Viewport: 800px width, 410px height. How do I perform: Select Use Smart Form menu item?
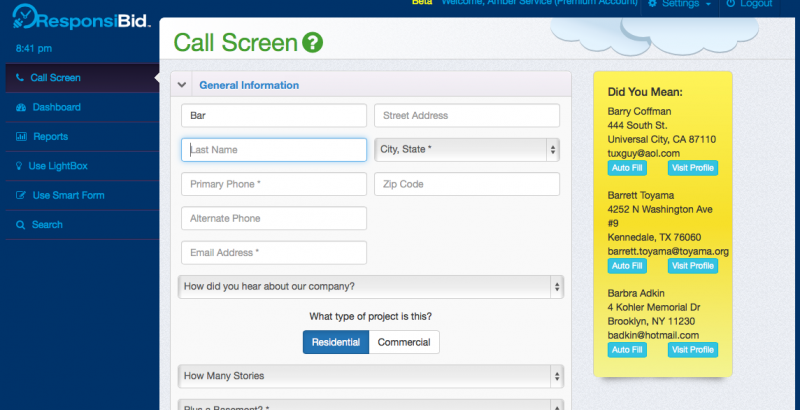[x=82, y=195]
